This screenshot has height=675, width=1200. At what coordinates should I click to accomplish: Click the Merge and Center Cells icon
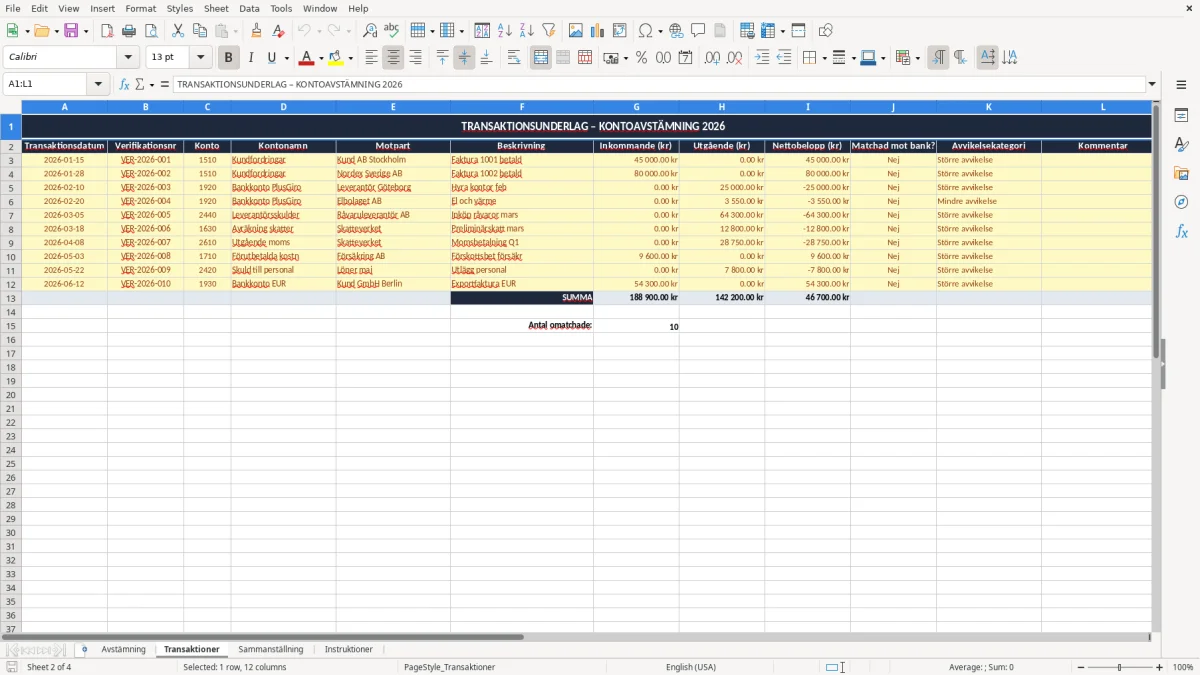coord(541,58)
